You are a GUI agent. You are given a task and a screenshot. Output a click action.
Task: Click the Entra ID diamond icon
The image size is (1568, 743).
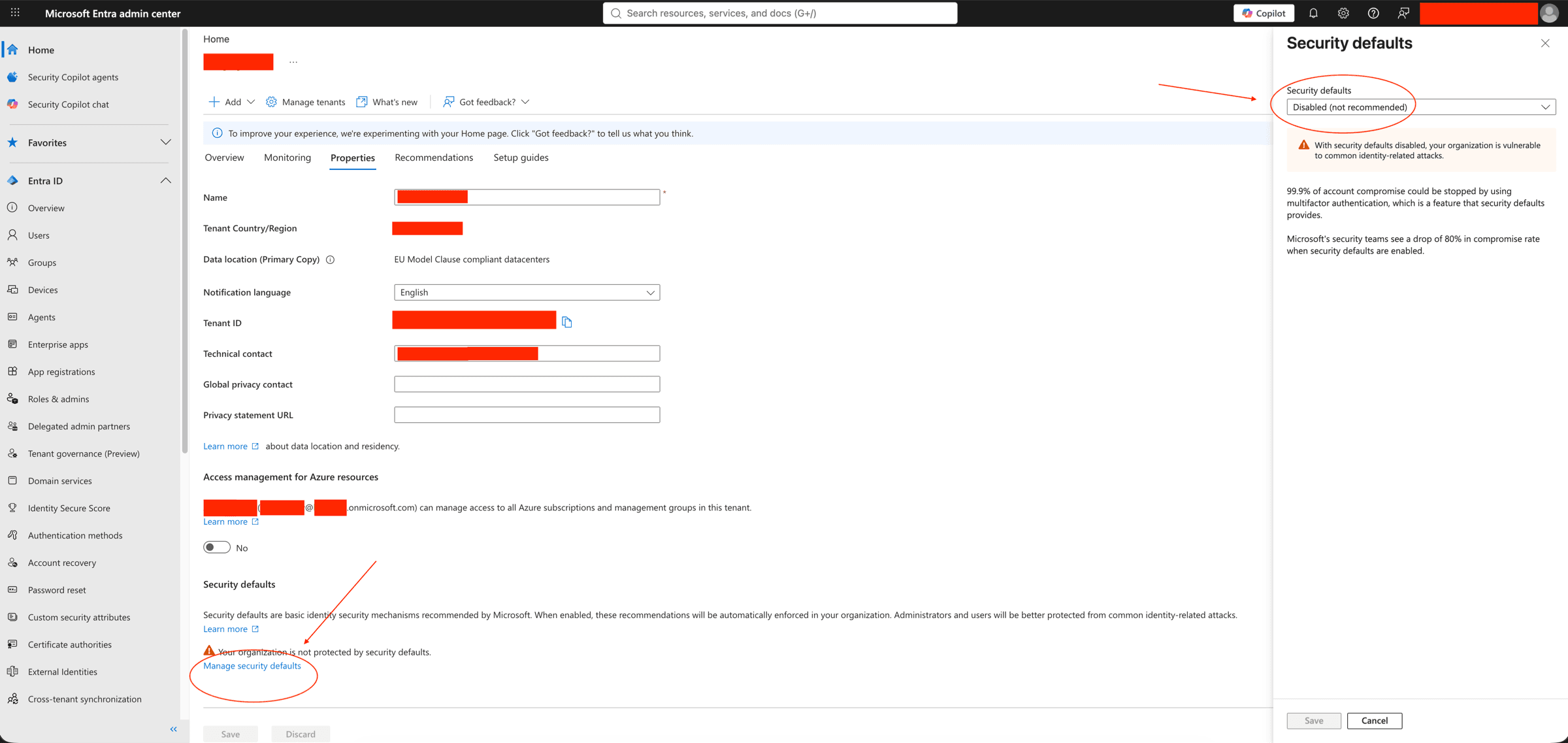[x=12, y=180]
